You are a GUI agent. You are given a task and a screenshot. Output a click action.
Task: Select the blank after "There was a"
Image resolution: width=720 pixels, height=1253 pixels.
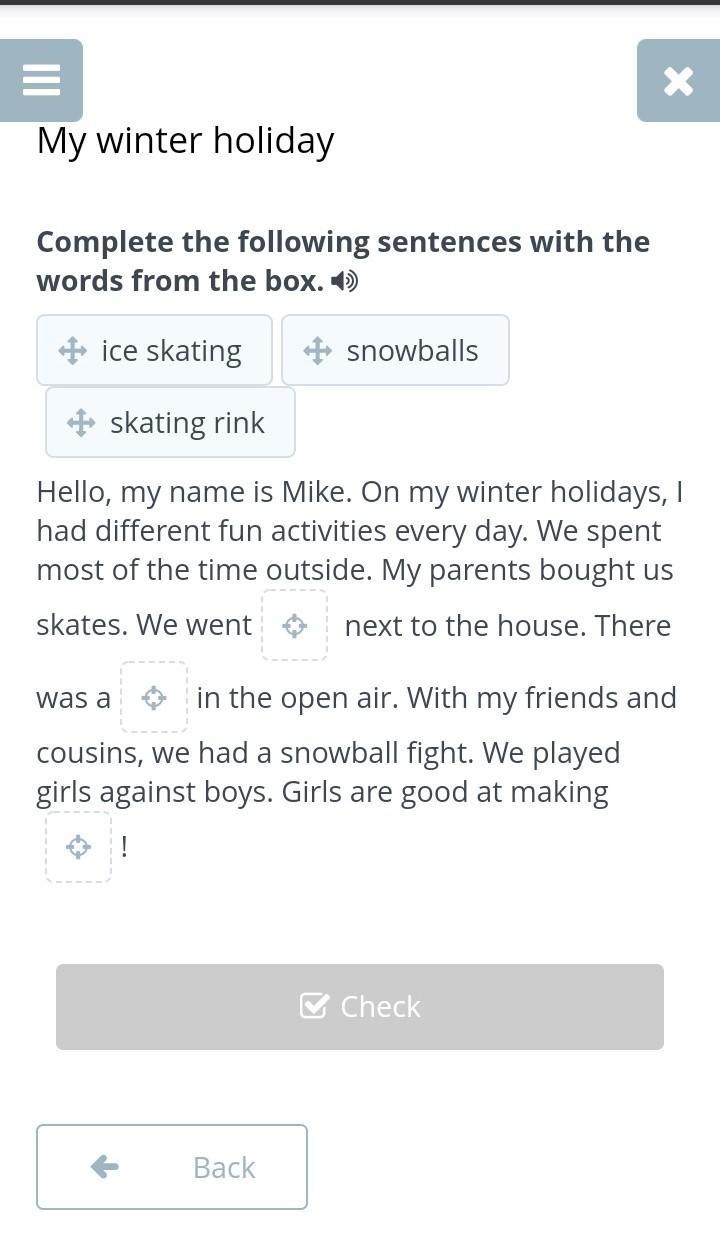(x=154, y=698)
